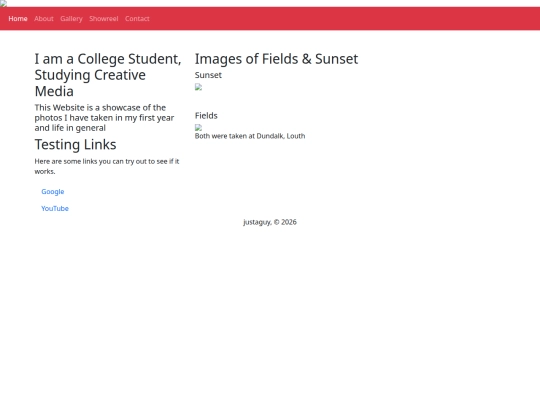Click the 'Testing Links' heading
Screen dimensions: 540x405
coord(75,144)
